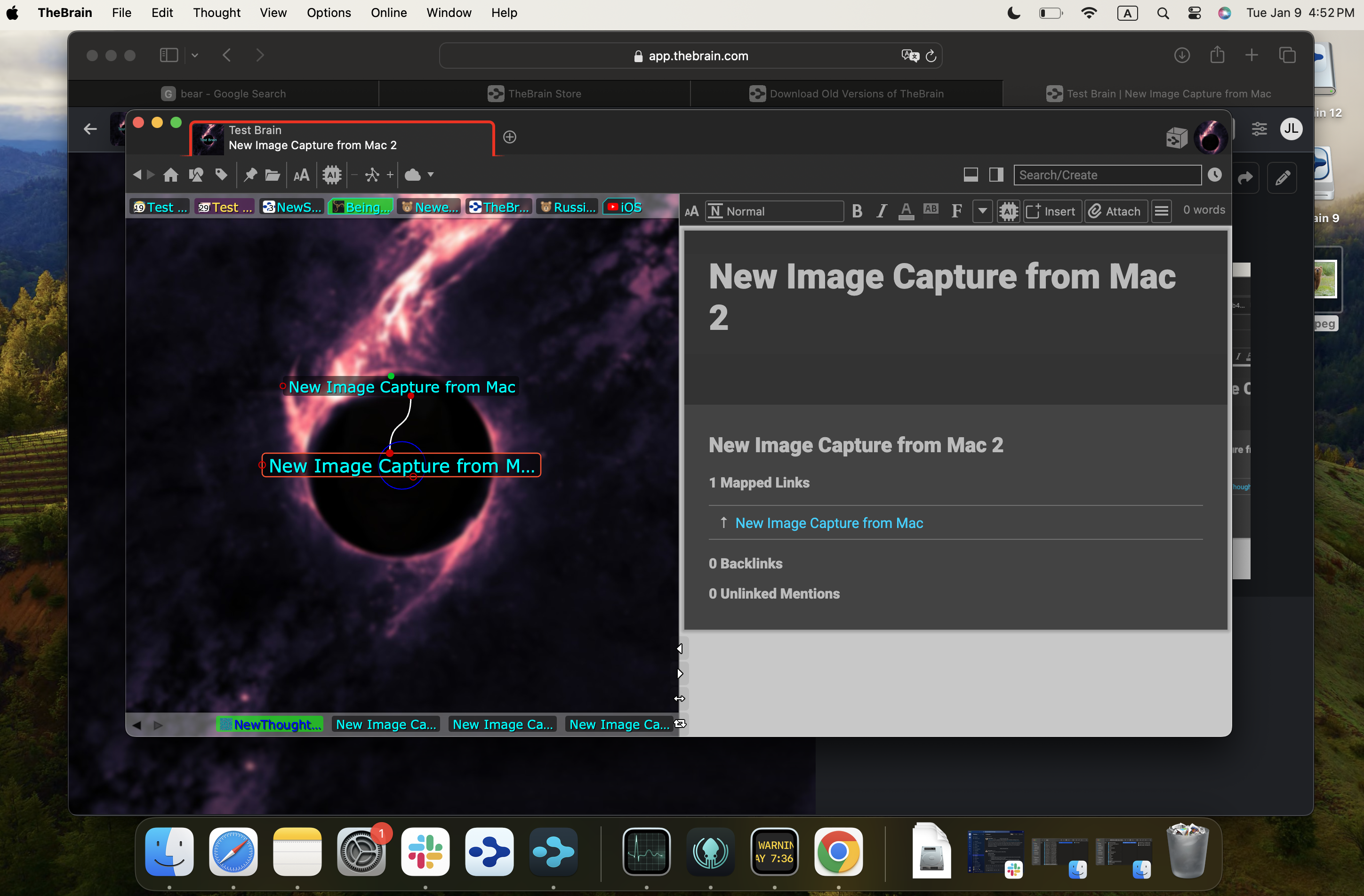Go to the home thought
The image size is (1364, 896).
(x=171, y=175)
